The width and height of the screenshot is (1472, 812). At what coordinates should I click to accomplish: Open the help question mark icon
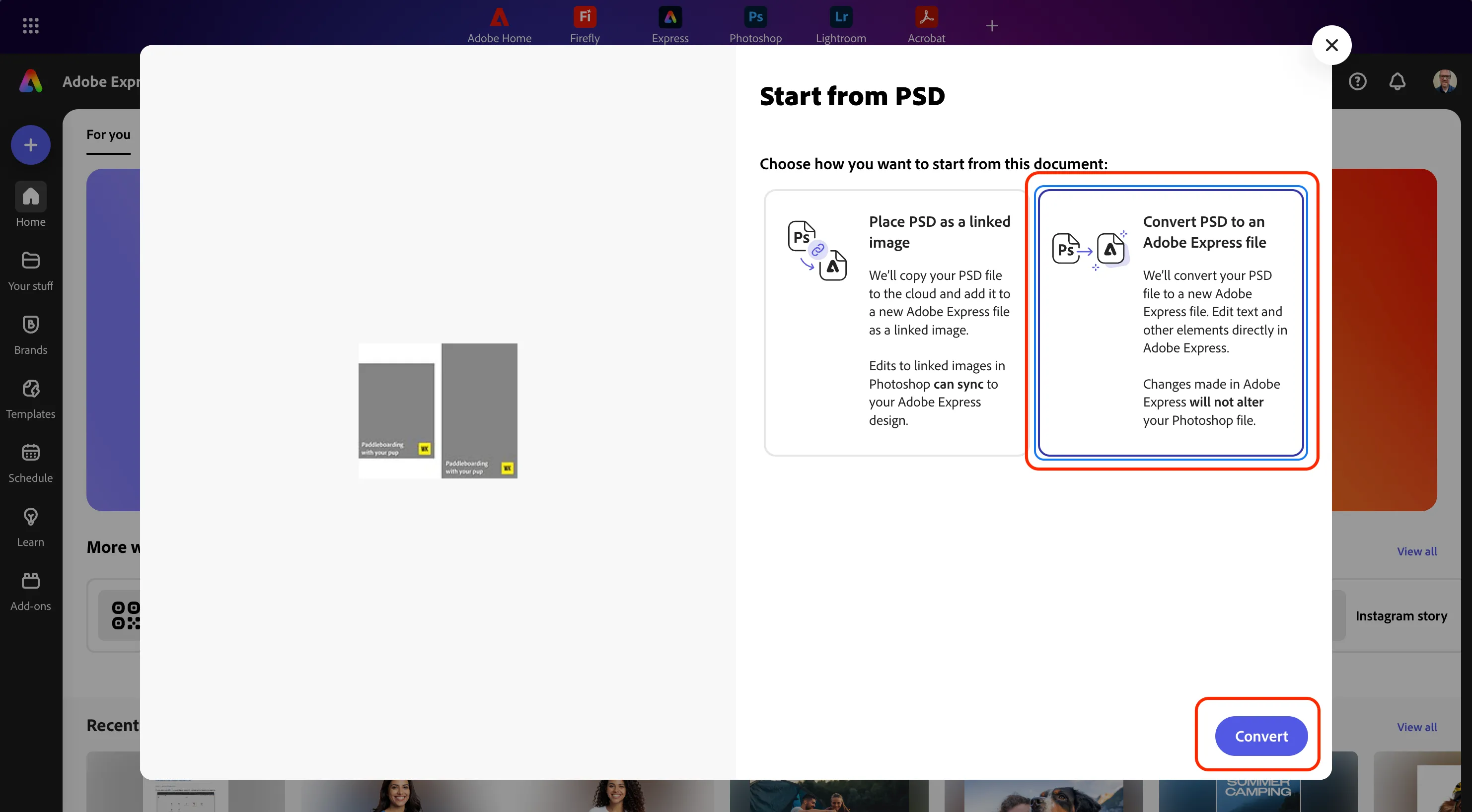[x=1357, y=82]
